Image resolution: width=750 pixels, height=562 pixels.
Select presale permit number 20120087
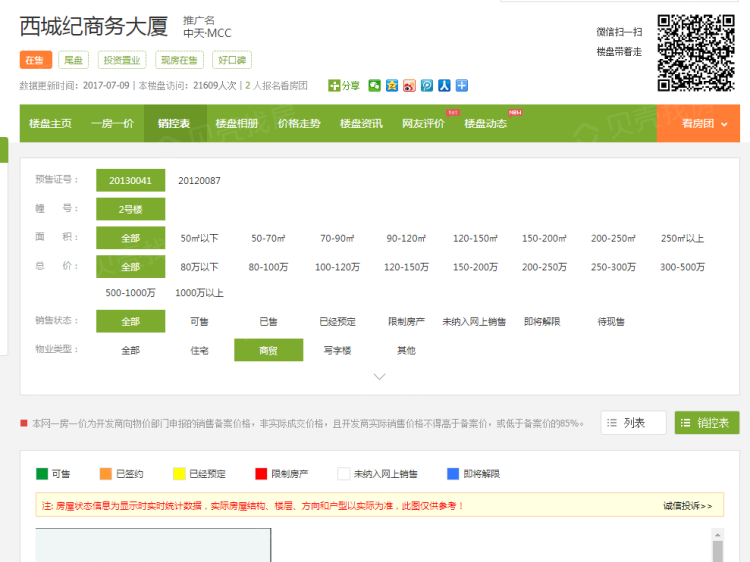click(x=199, y=181)
